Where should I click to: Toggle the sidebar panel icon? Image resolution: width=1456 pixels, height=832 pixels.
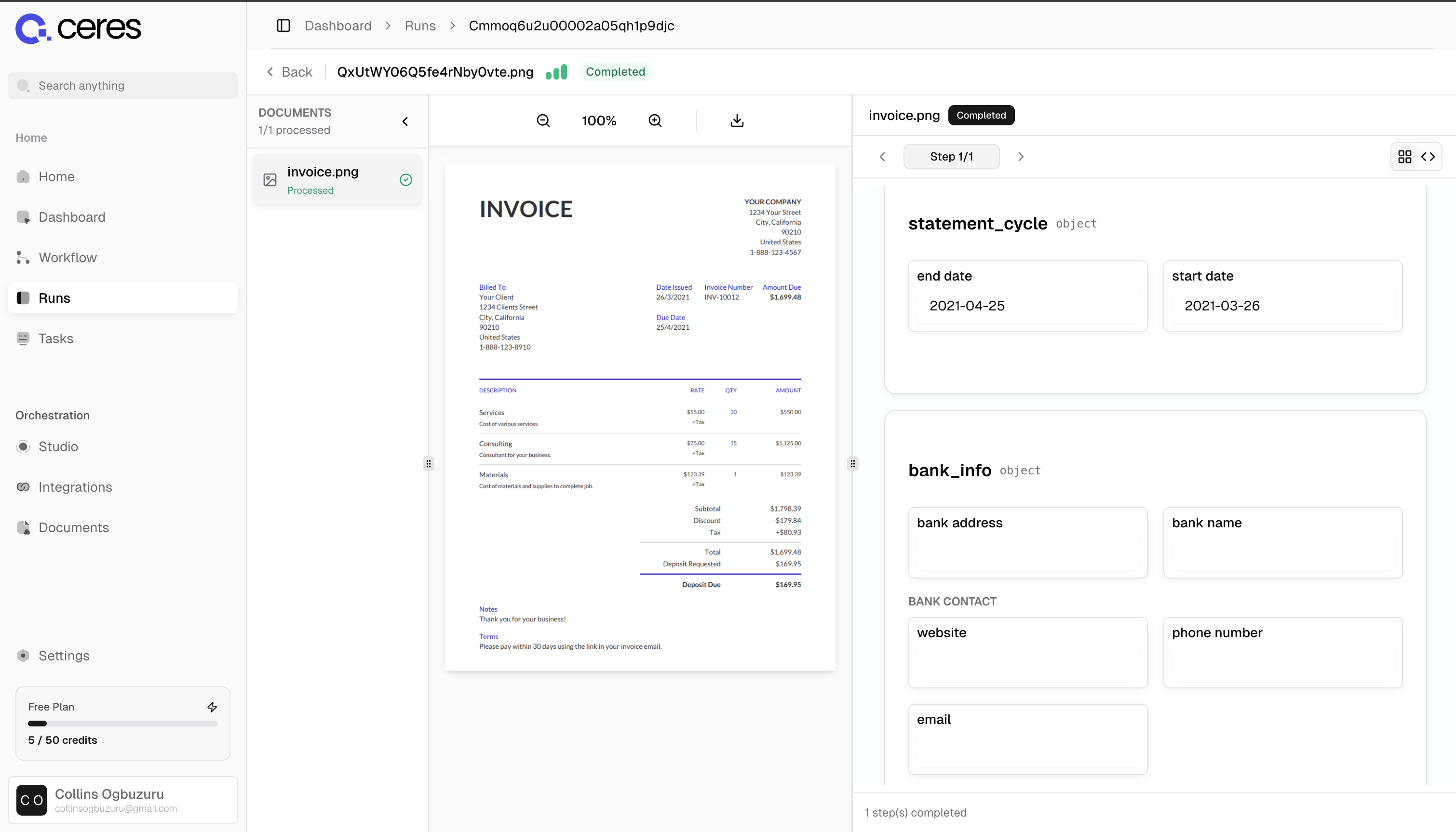pyautogui.click(x=283, y=26)
